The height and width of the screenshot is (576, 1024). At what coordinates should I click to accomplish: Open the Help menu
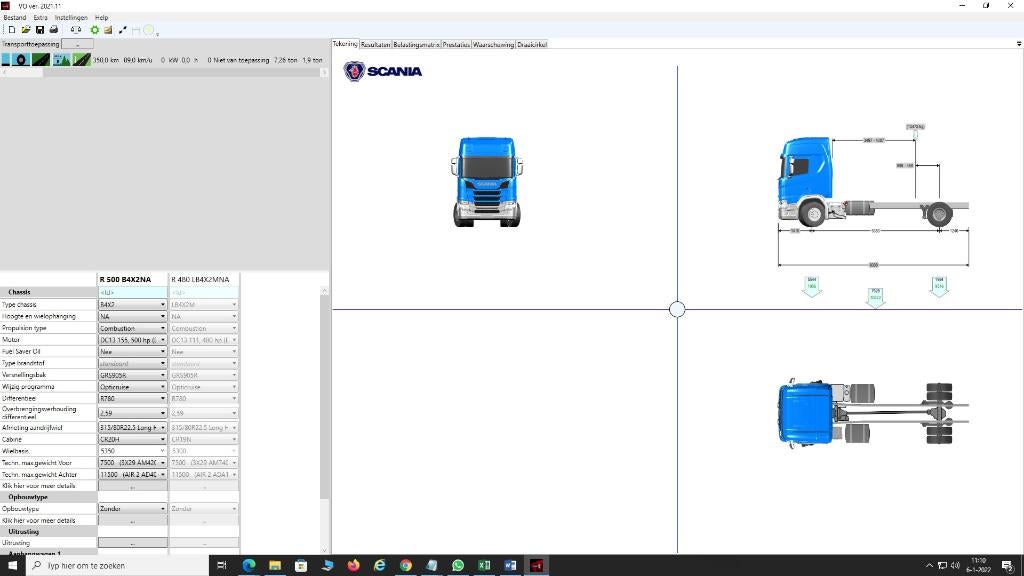[101, 18]
